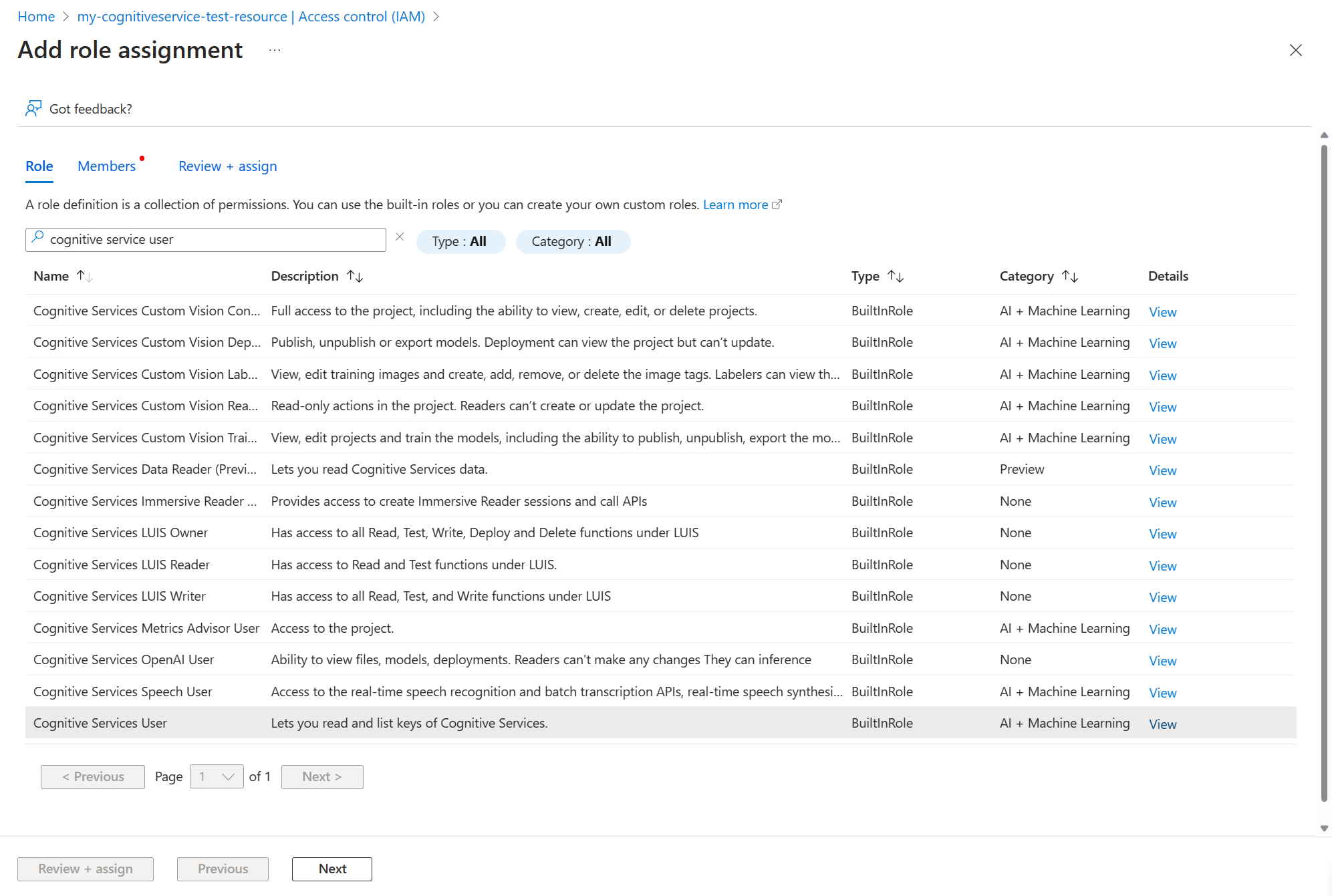
Task: View details for LUIS Reader role
Action: [x=1162, y=565]
